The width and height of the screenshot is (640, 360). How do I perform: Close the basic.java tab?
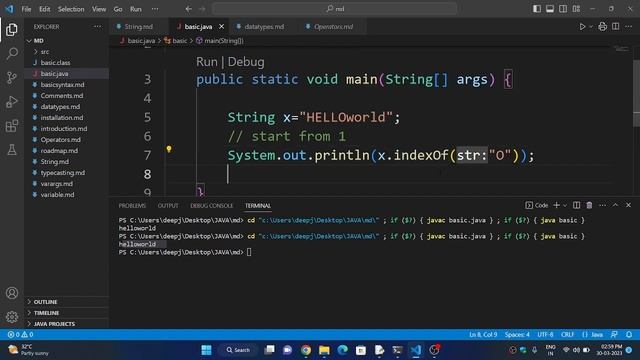[x=221, y=27]
